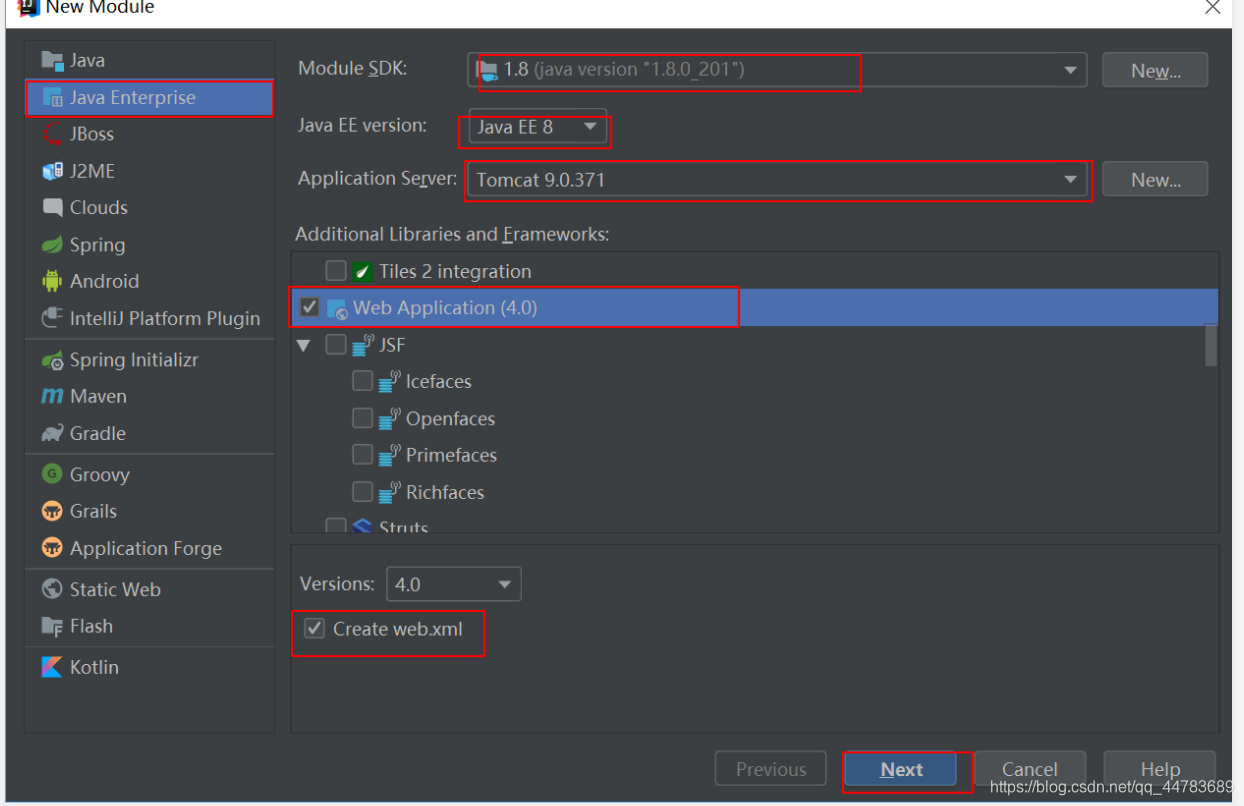Click the frameworks list scrollbar thumb
This screenshot has height=806, width=1244.
tap(1211, 345)
